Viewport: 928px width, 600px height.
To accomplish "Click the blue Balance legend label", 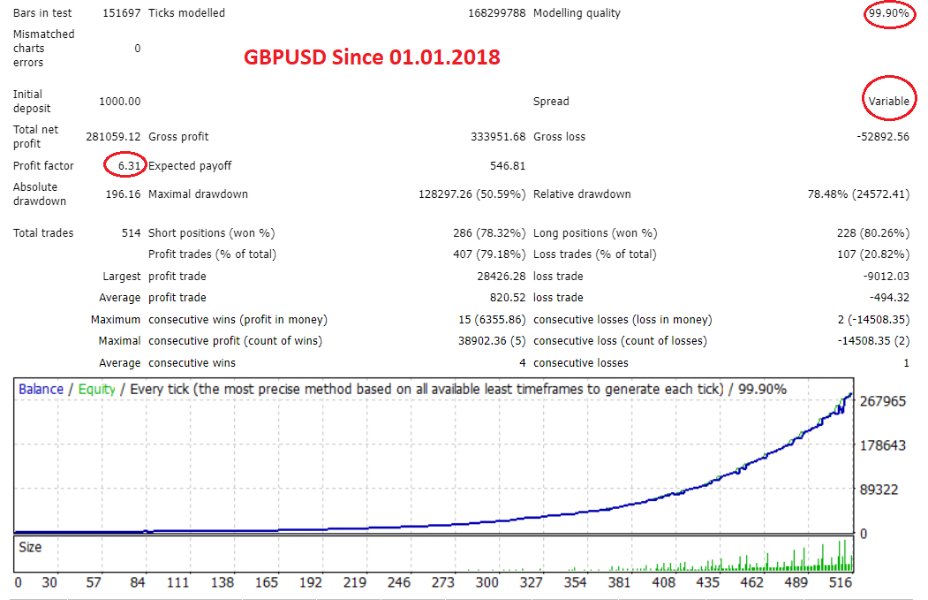I will coord(41,389).
